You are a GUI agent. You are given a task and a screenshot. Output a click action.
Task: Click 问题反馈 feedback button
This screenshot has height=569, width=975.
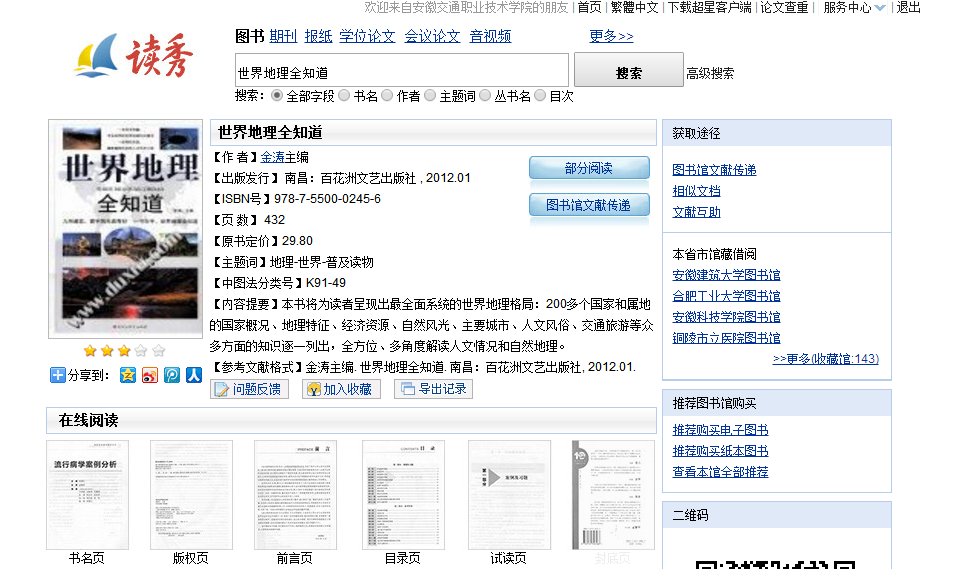(249, 389)
